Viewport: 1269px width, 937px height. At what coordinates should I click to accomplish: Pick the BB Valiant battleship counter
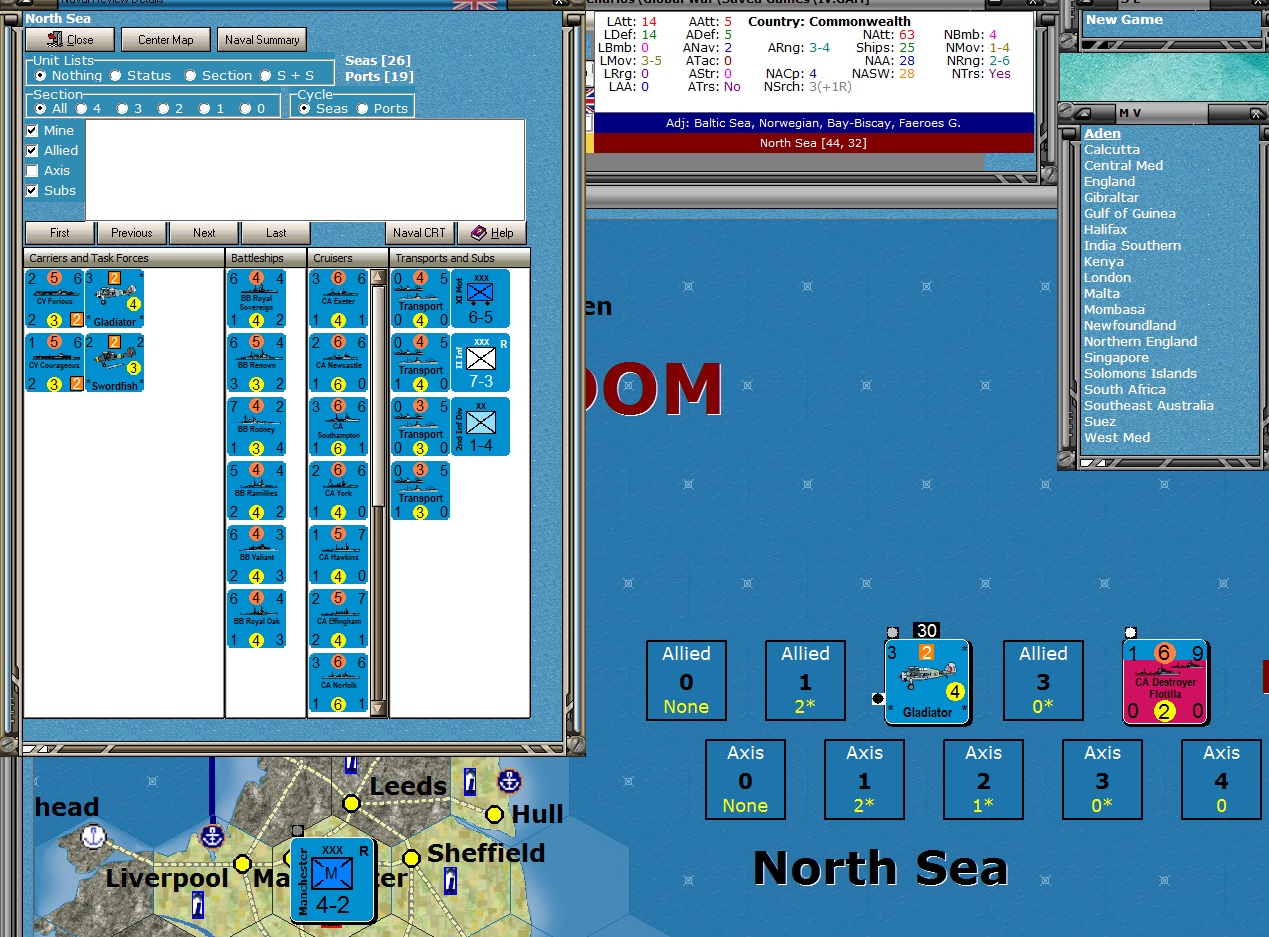(257, 555)
